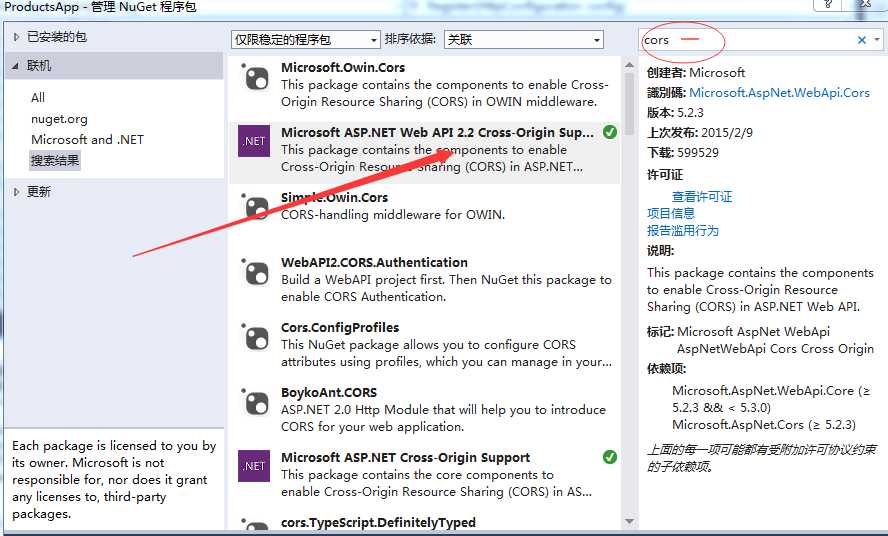Image resolution: width=888 pixels, height=536 pixels.
Task: Open the 仅限稳定的程序包 filter dropdown
Action: [305, 40]
